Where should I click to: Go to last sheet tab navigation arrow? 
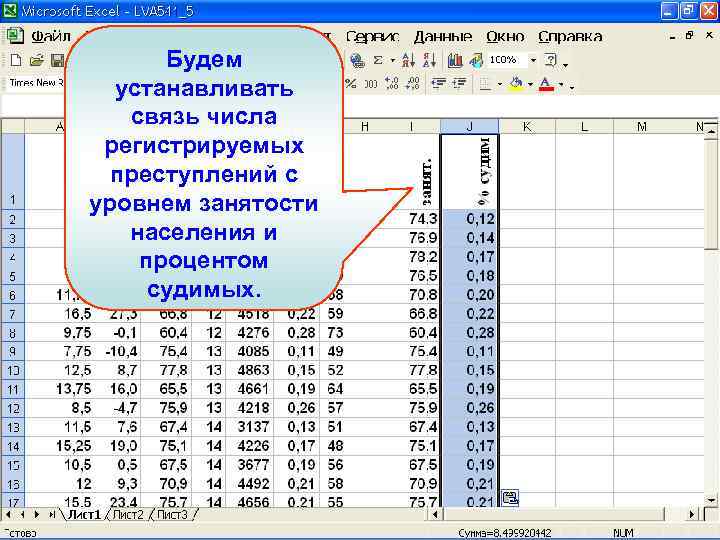click(x=52, y=515)
